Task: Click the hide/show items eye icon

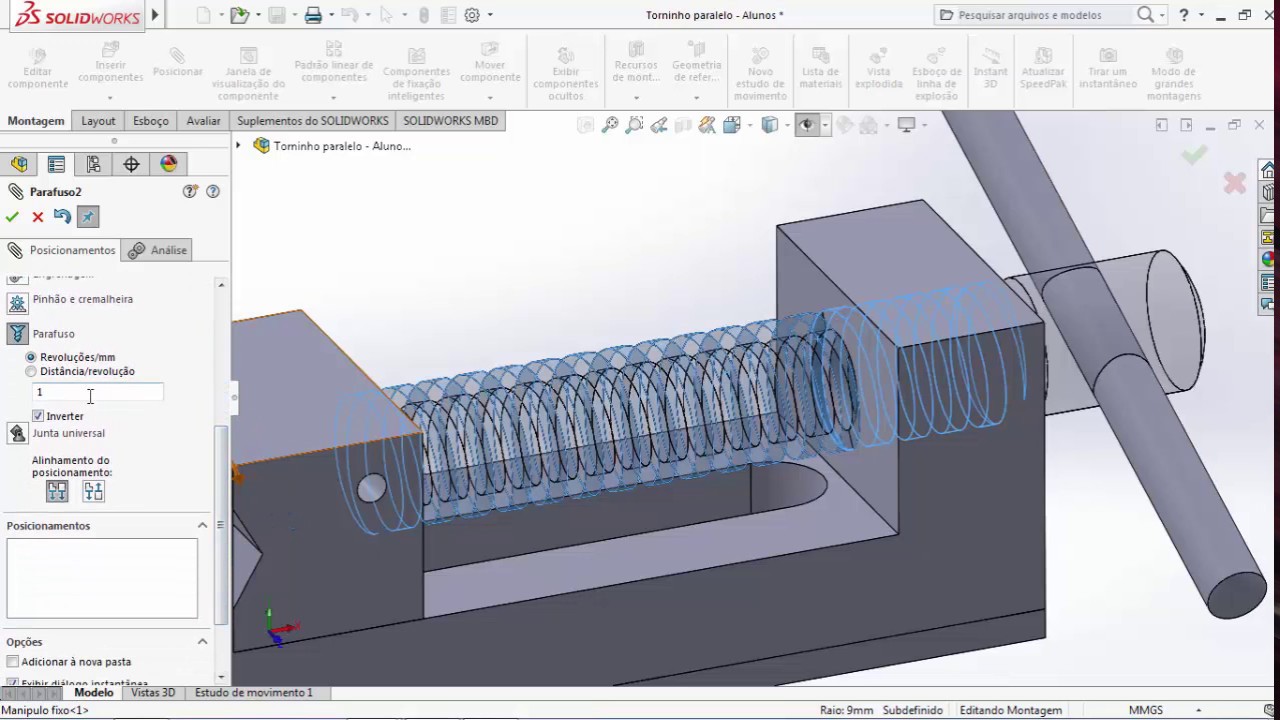Action: [806, 125]
